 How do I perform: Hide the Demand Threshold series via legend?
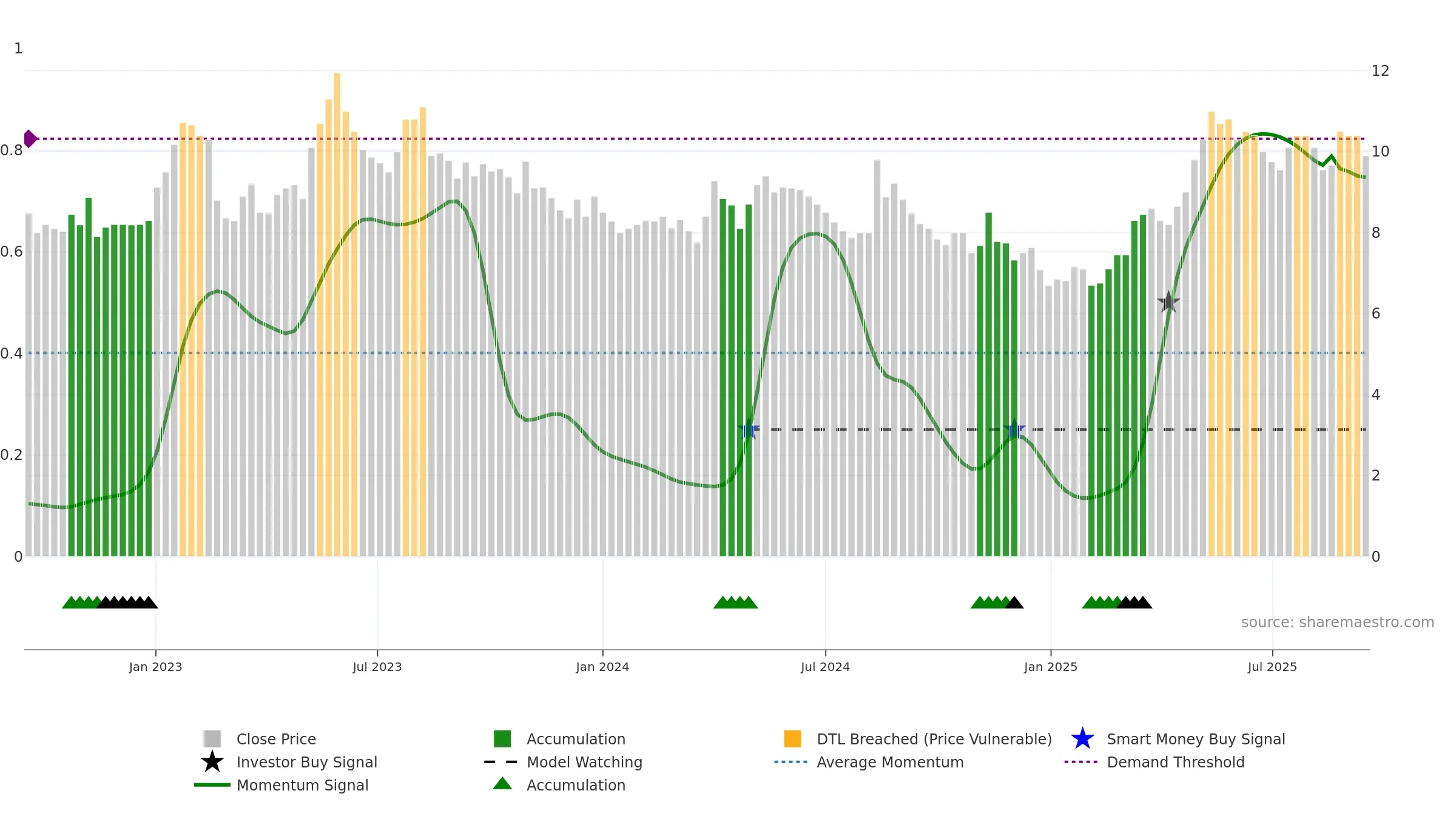(1176, 762)
